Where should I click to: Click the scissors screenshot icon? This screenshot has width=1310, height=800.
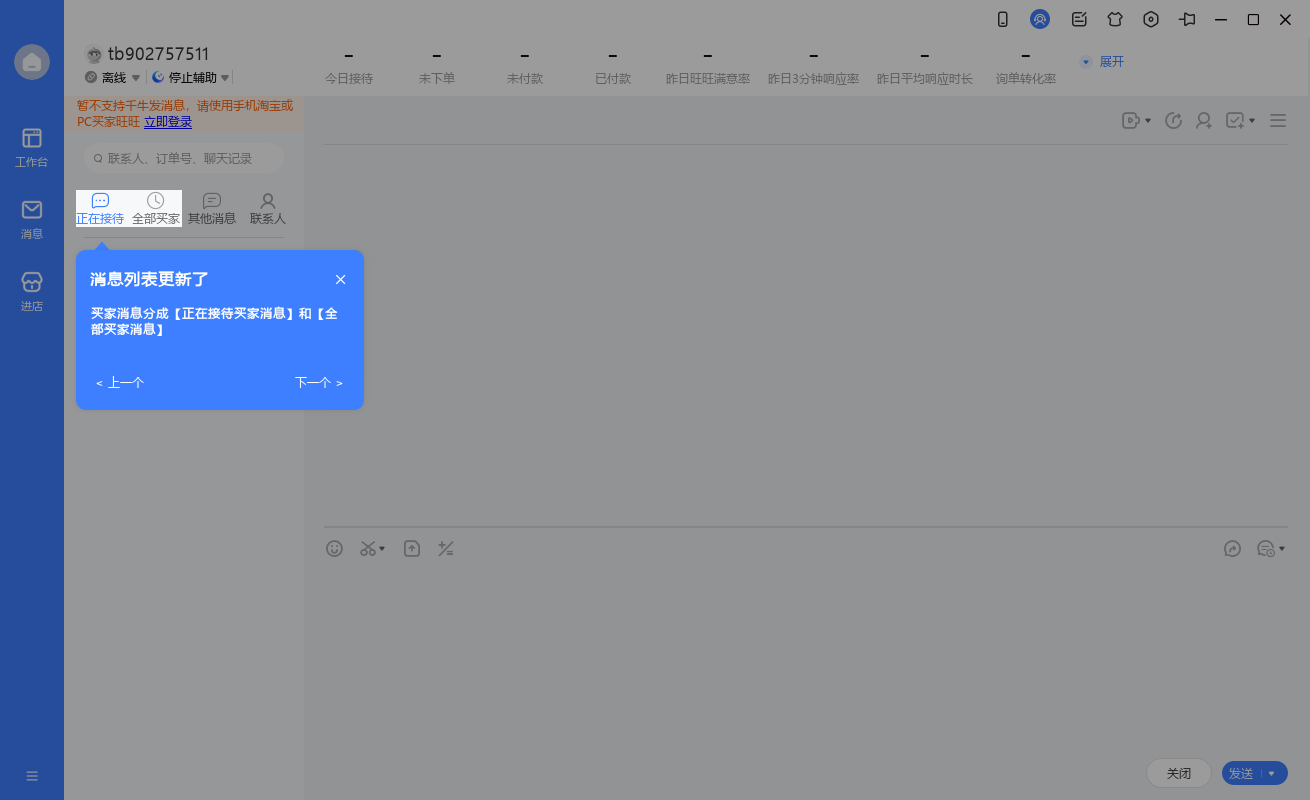pos(368,548)
